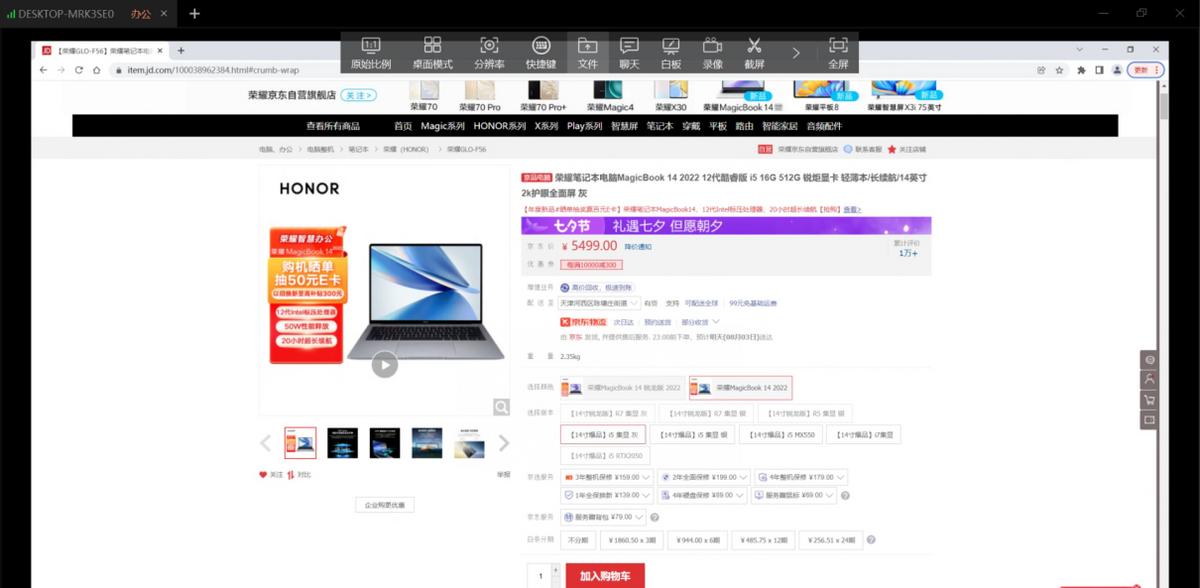Expand 服务套餐包 ¥79.00 dropdown
Viewport: 1200px width, 588px height.
pyautogui.click(x=603, y=517)
